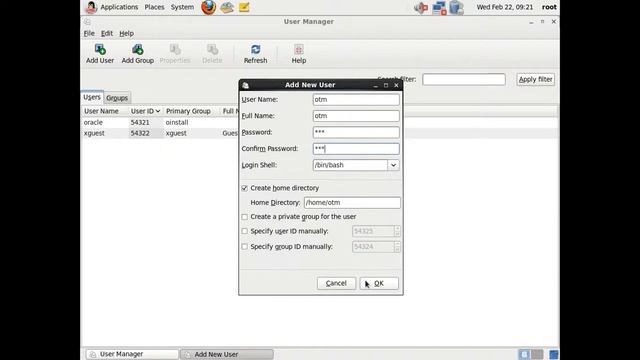Open the mail launcher in top panel
The image size is (640, 360).
click(227, 7)
